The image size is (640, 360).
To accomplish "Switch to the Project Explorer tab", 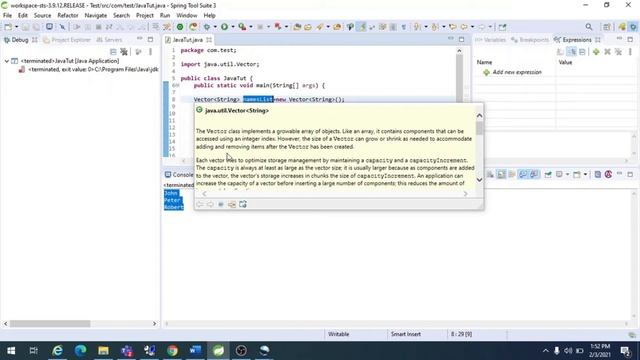I will (67, 40).
